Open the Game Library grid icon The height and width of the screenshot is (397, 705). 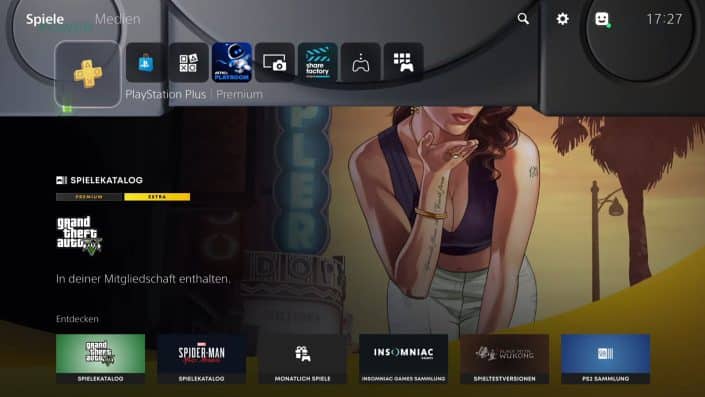point(403,62)
